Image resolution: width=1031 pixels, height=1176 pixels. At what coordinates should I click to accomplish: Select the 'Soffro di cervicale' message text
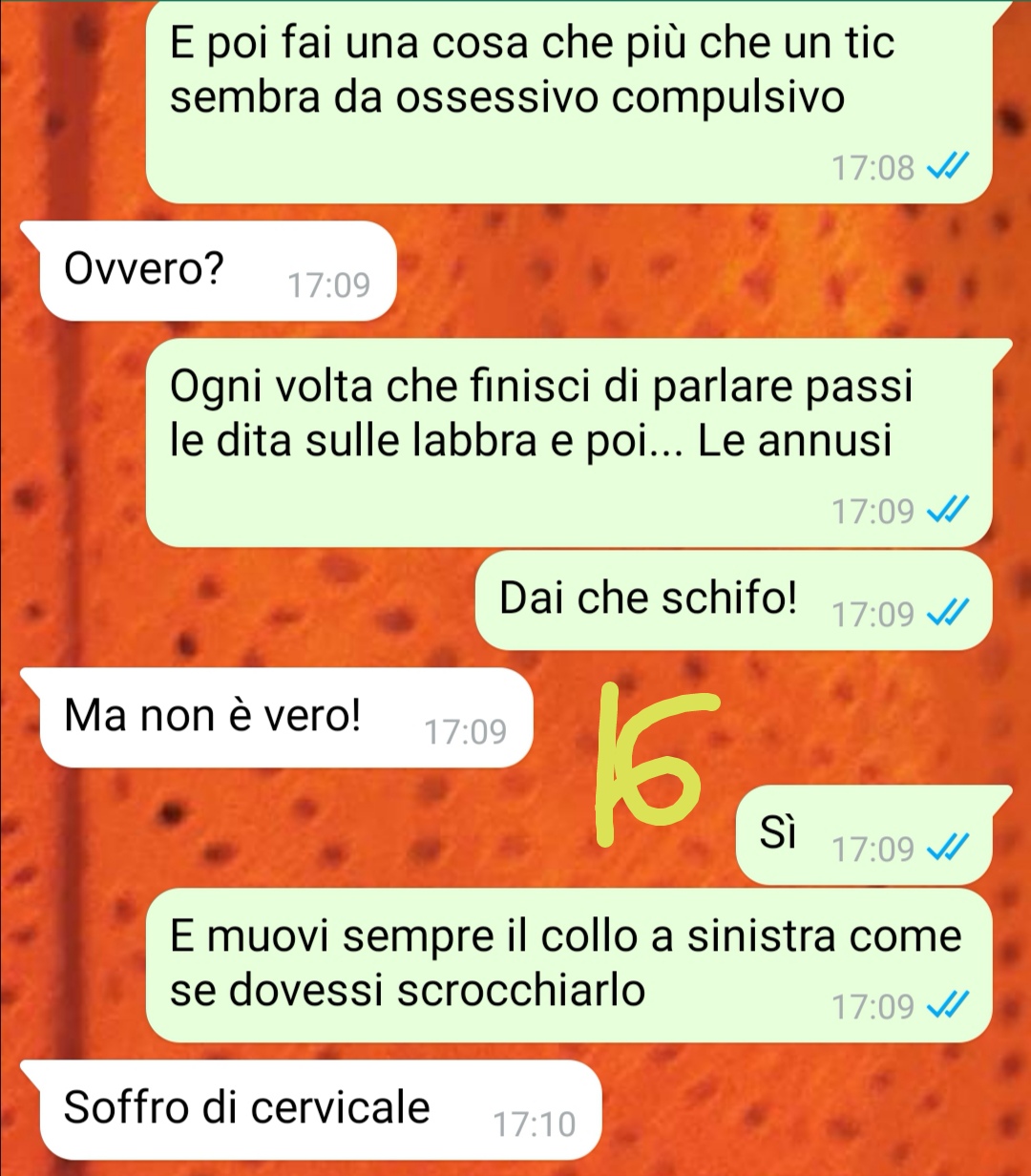coord(247,1107)
